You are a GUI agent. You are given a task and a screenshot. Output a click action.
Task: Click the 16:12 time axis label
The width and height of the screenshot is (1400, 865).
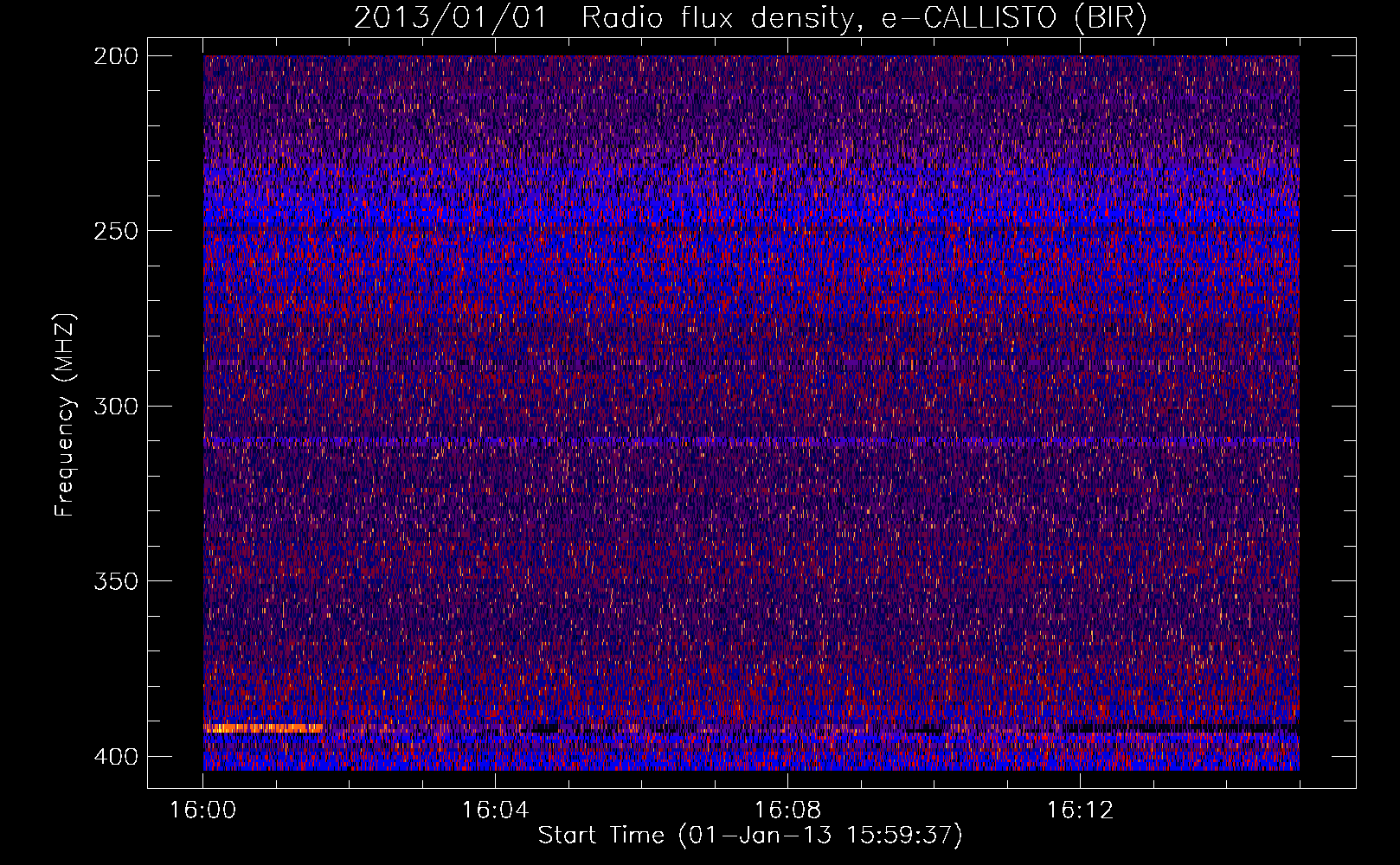1080,811
